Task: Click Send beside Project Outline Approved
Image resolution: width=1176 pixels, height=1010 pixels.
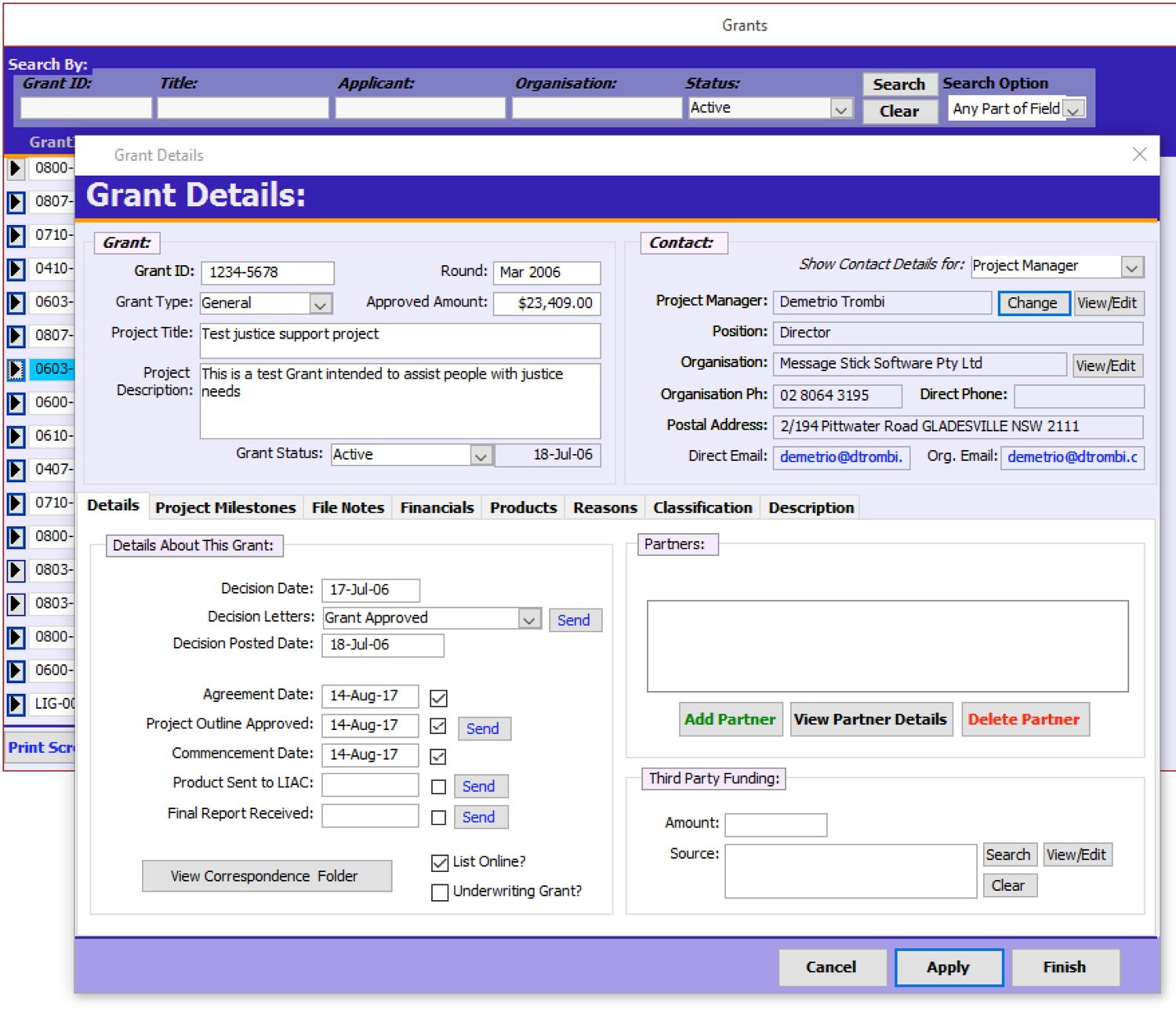Action: (x=483, y=728)
